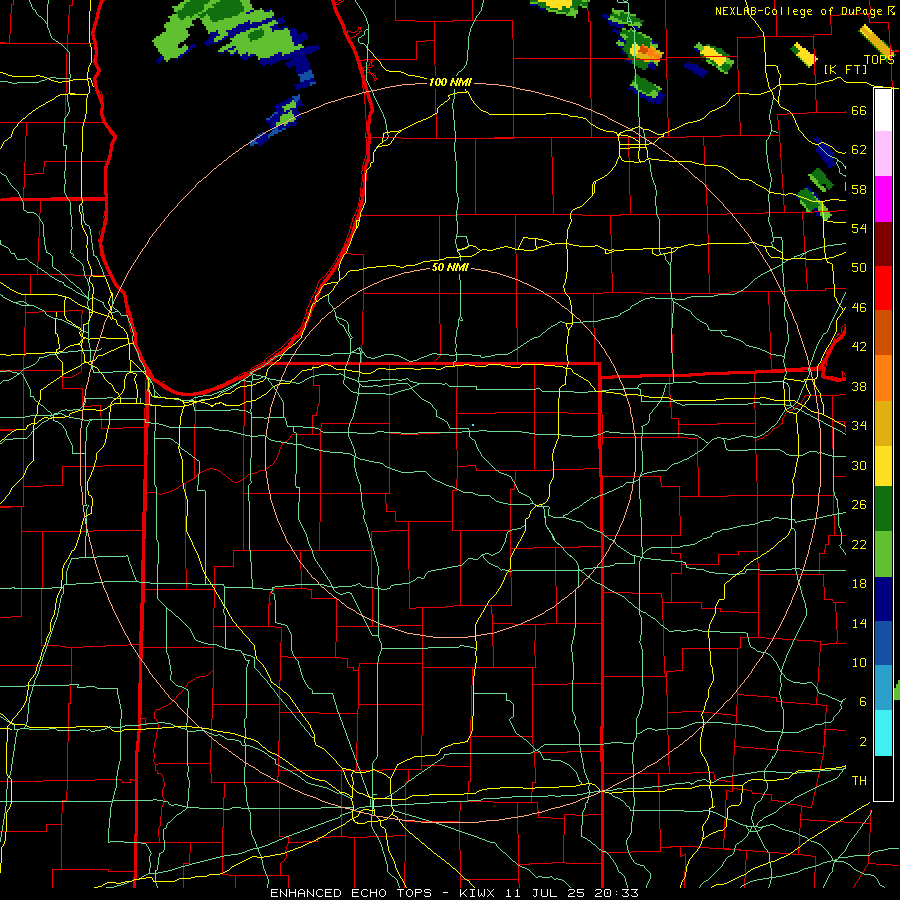Click the medium blue legend swatch

point(883,643)
